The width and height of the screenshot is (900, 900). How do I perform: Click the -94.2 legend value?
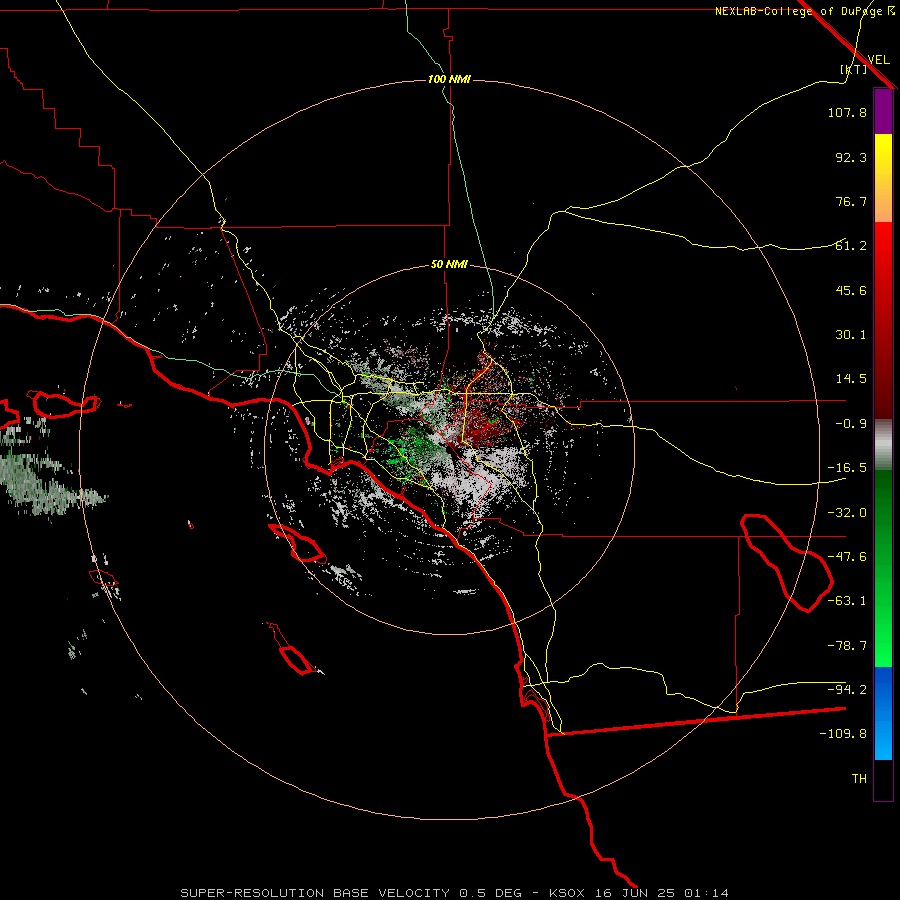pyautogui.click(x=847, y=690)
